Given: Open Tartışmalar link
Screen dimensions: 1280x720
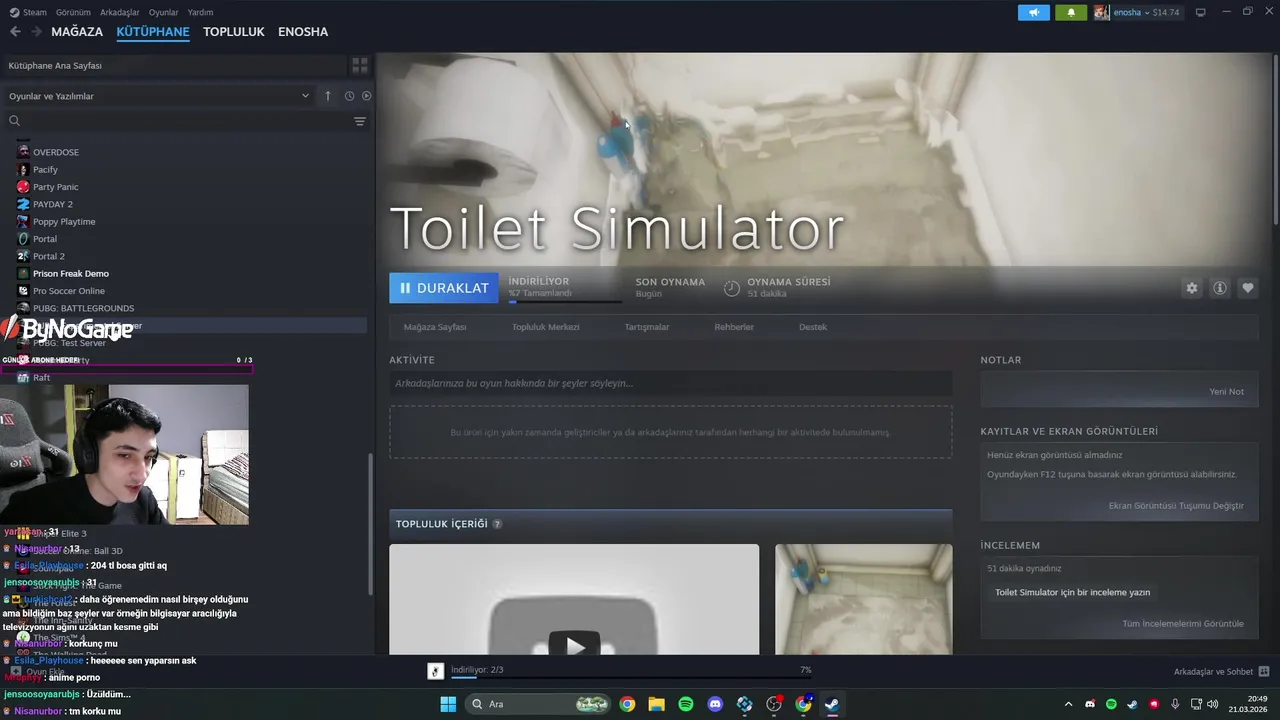Looking at the screenshot, I should 647,327.
